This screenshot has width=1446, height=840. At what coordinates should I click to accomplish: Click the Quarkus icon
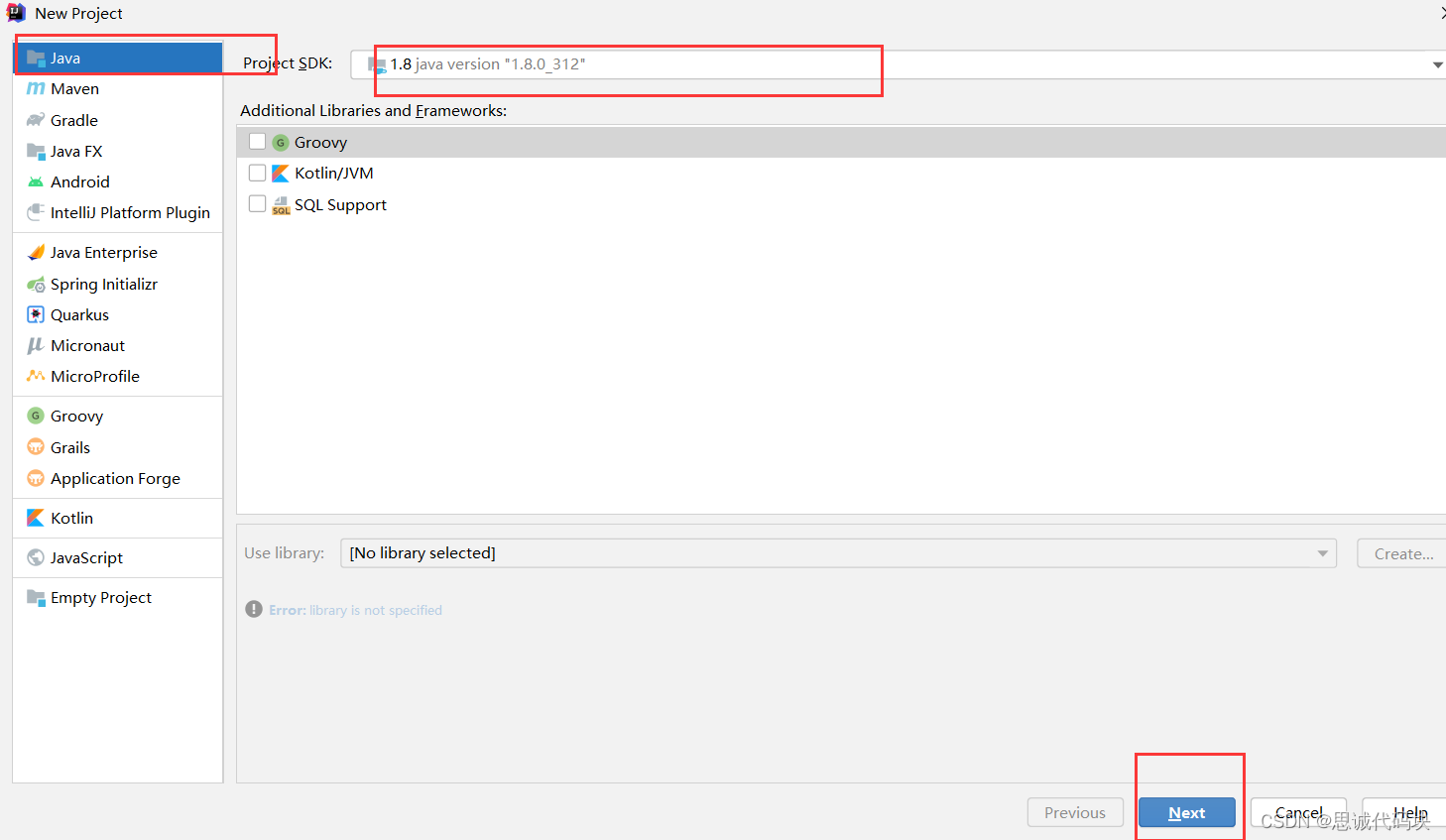point(36,315)
